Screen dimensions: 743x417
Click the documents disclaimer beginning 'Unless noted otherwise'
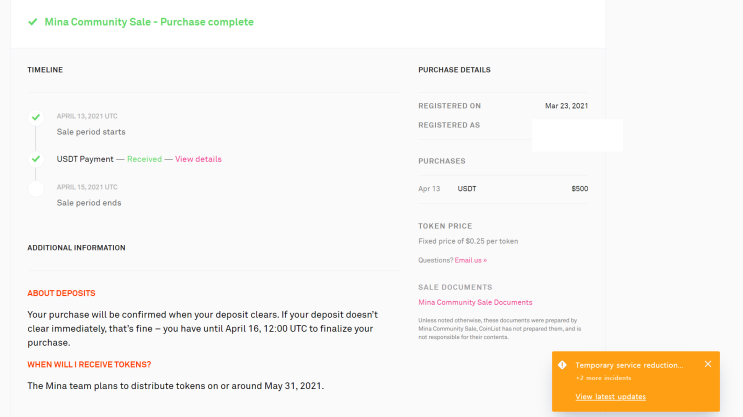pos(499,329)
